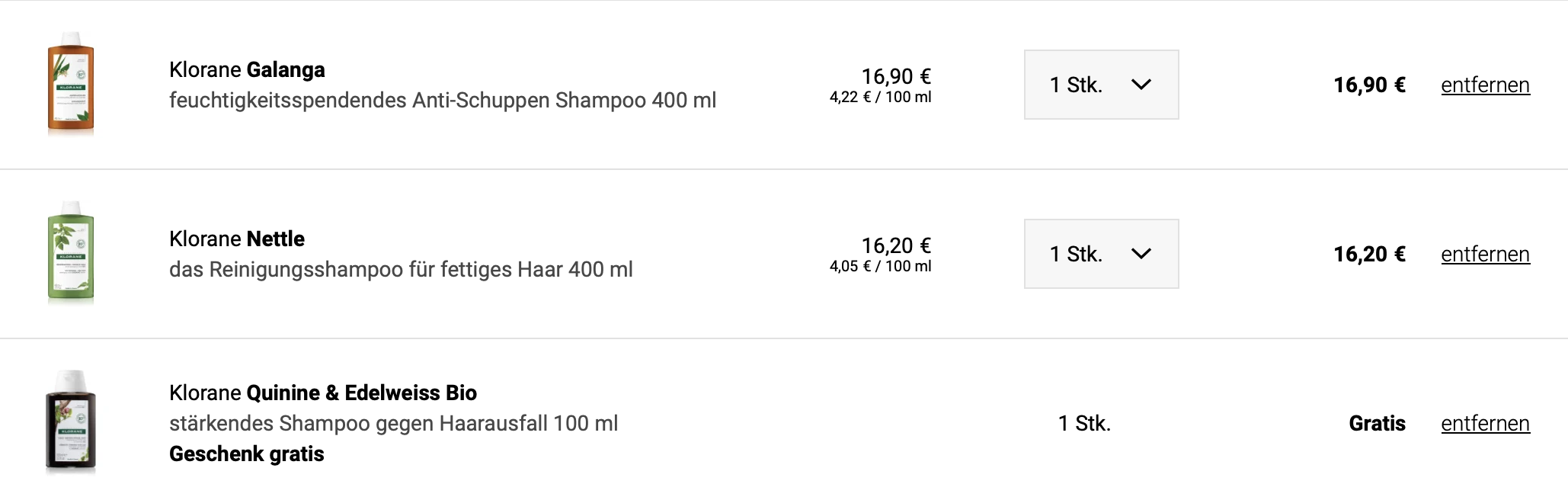Open the Klorane Galanga product title
This screenshot has height=500, width=1568.
click(x=247, y=70)
